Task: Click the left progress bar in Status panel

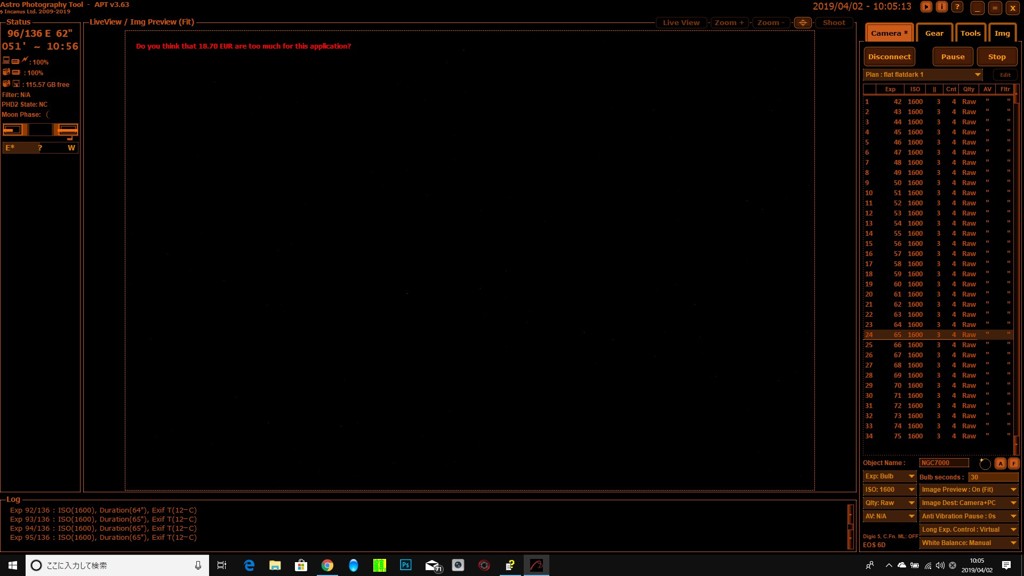Action: (14, 130)
